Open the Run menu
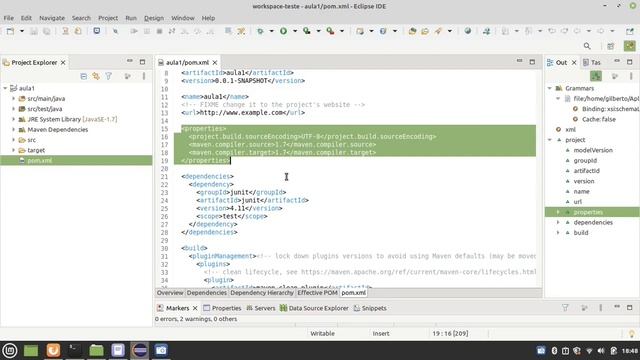This screenshot has height=360, width=640. click(x=131, y=18)
